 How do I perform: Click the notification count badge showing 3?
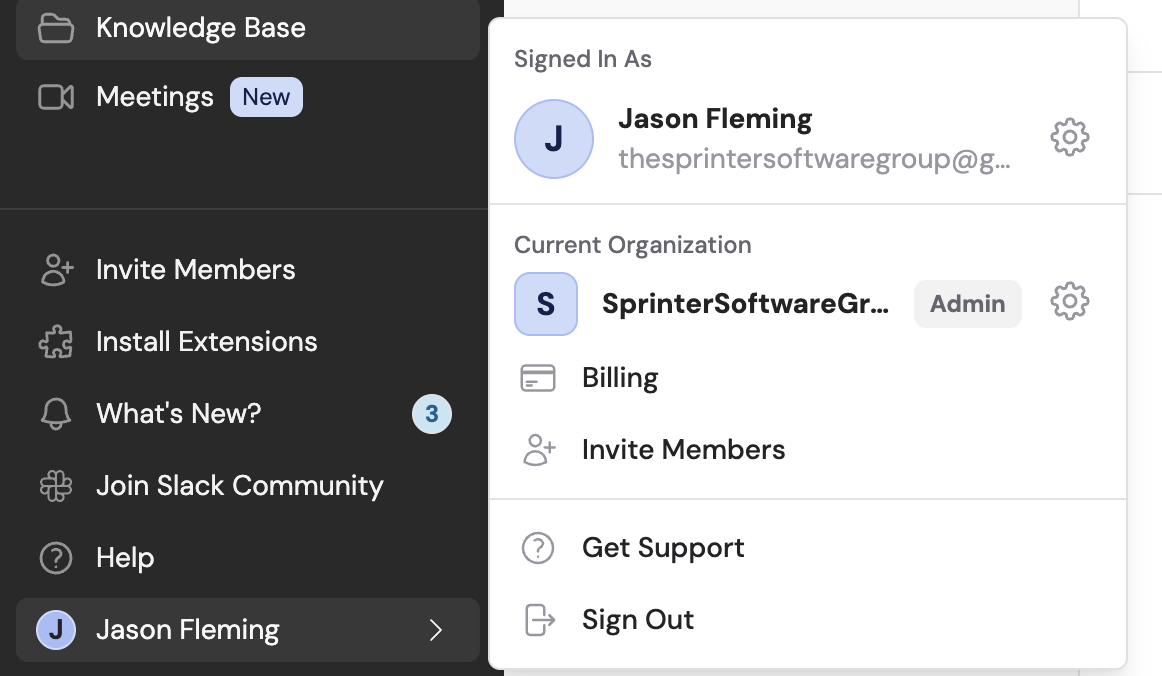point(432,413)
